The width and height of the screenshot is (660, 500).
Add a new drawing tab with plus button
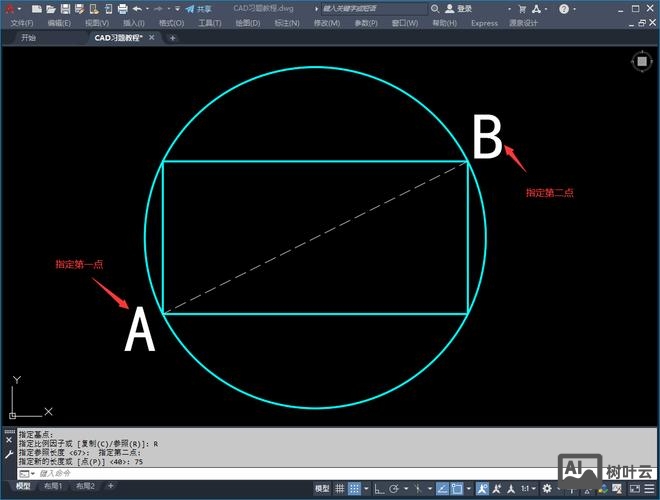tap(172, 38)
